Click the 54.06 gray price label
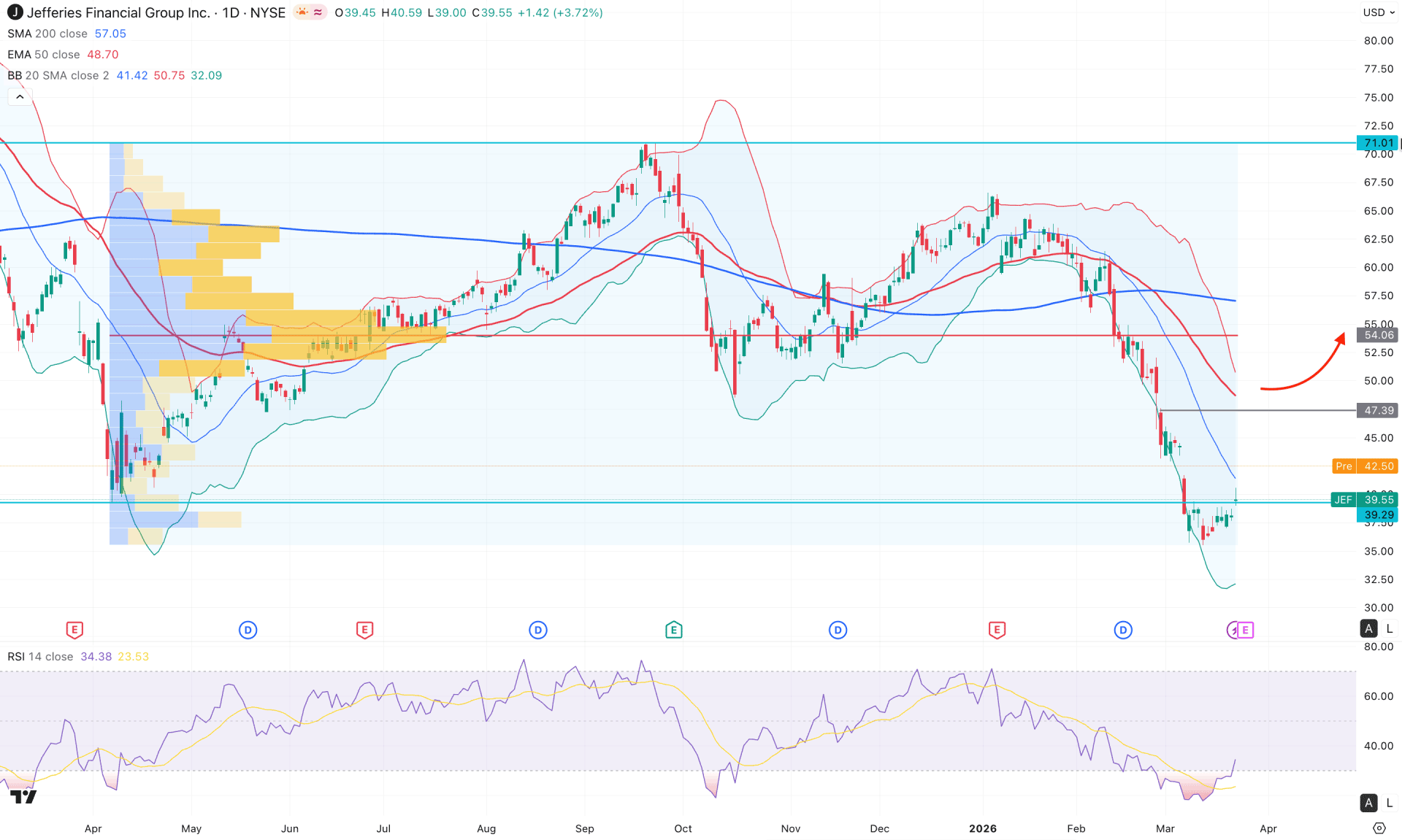The width and height of the screenshot is (1402, 840). [1378, 335]
